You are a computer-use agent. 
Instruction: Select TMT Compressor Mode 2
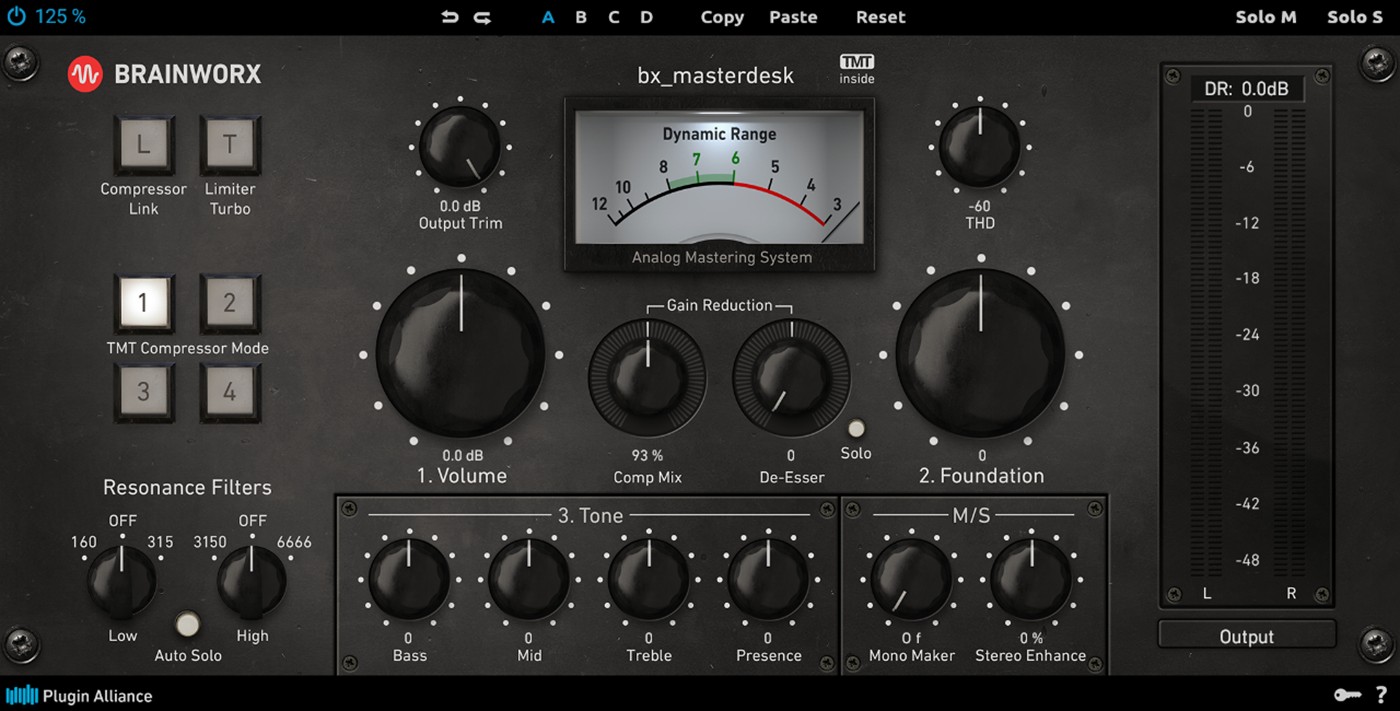click(x=230, y=303)
